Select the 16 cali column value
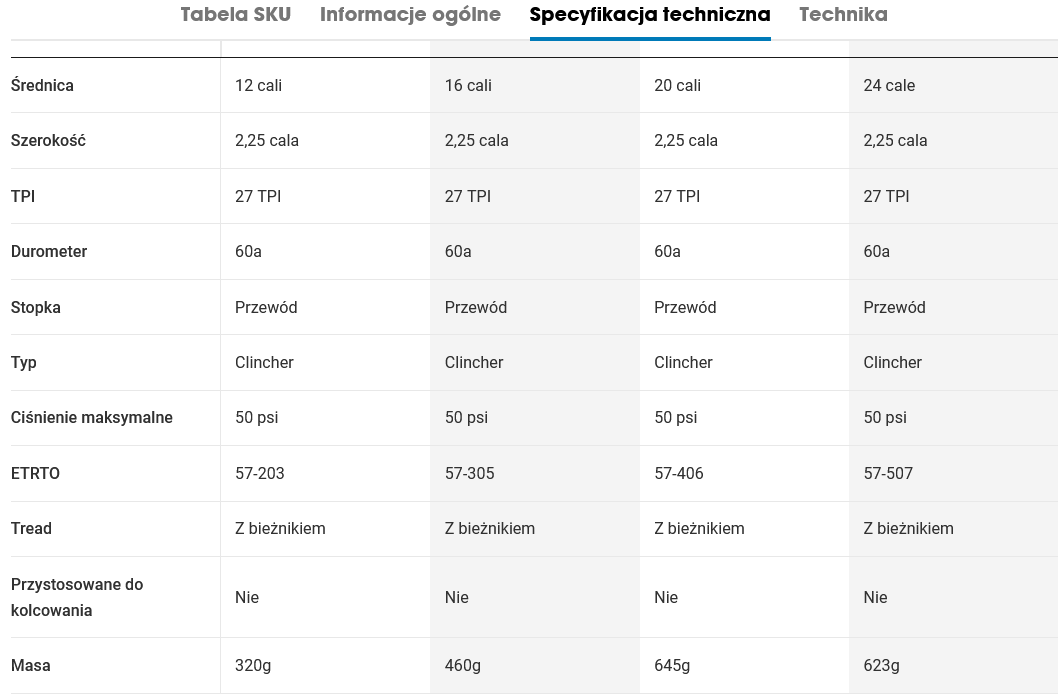 pyautogui.click(x=468, y=85)
